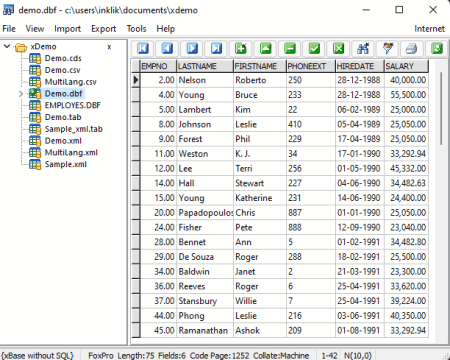Click the row selector for the Ramanathan row
The height and width of the screenshot is (360, 450).
click(x=136, y=331)
